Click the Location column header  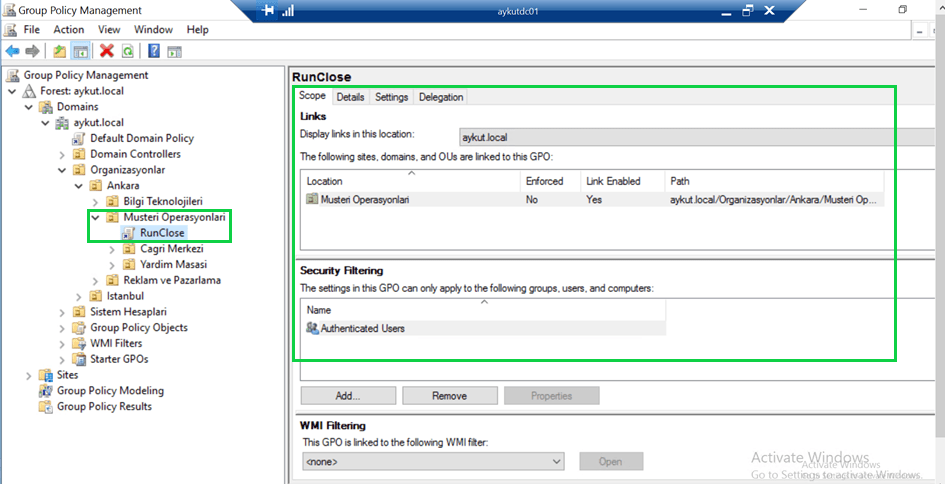325,181
